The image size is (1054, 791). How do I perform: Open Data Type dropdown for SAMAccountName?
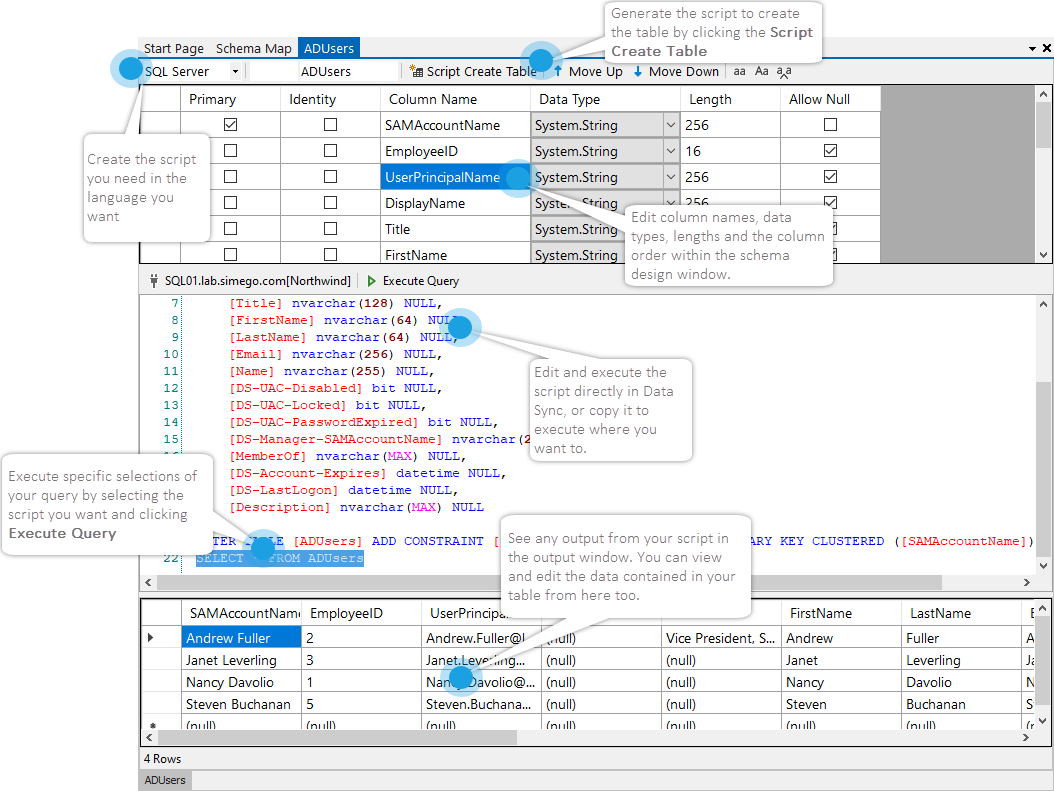670,125
